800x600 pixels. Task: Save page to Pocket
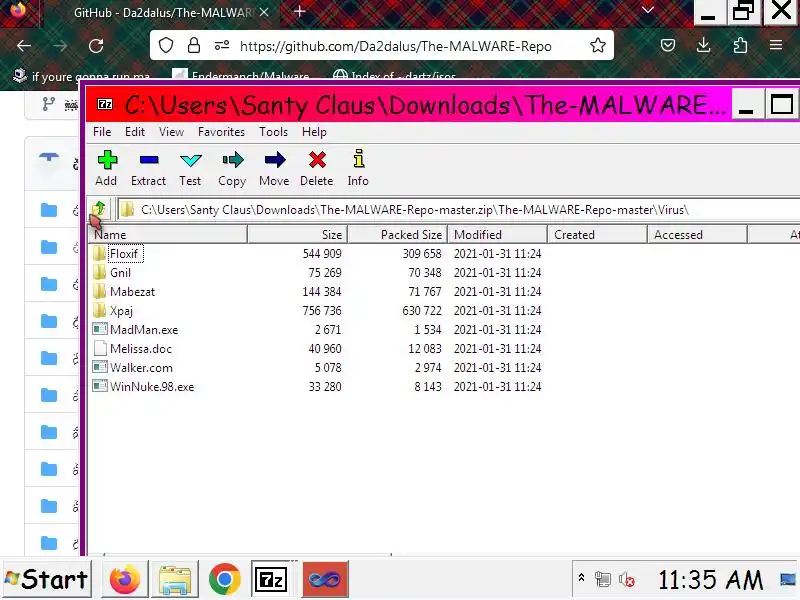668,45
